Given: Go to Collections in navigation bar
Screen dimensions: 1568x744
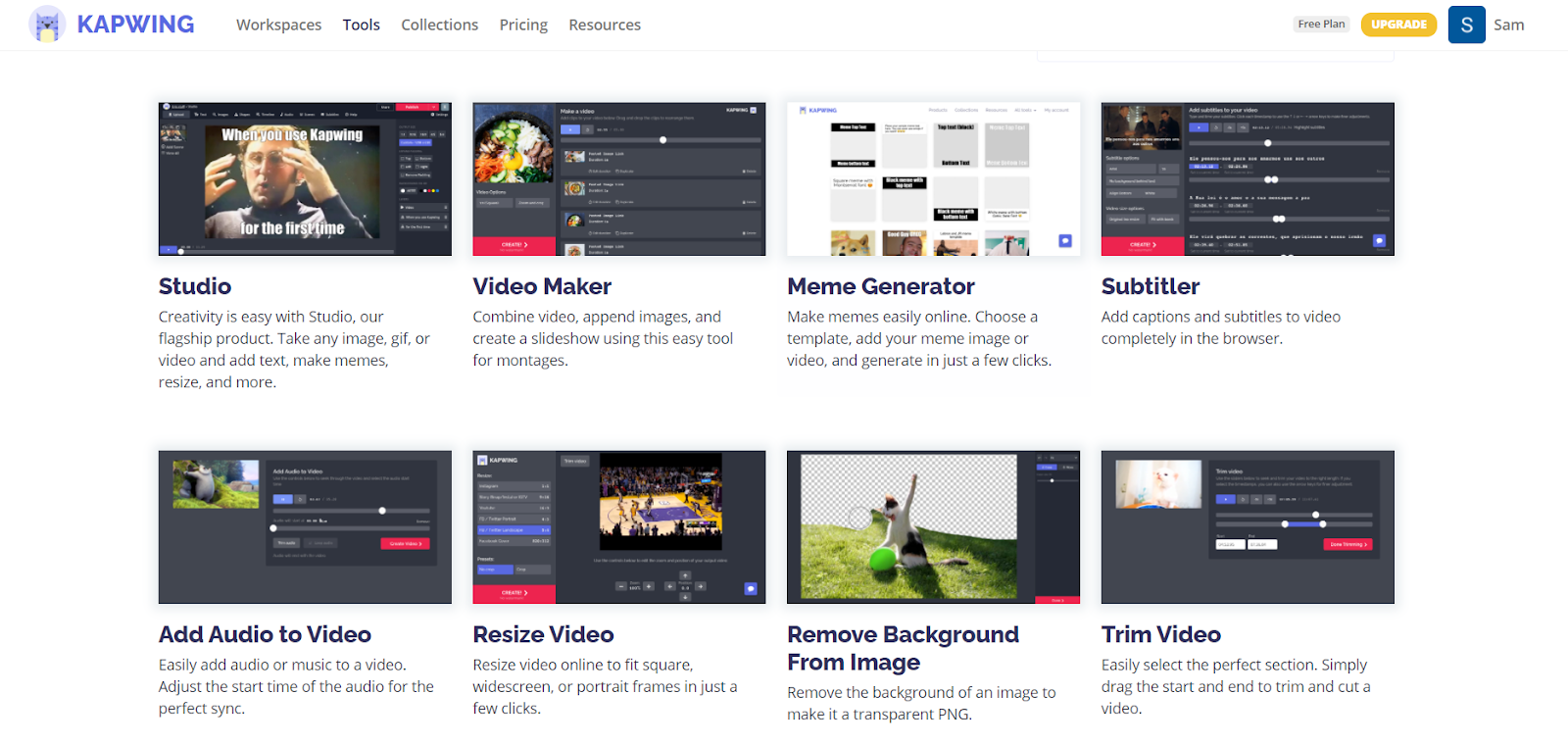Looking at the screenshot, I should (440, 25).
